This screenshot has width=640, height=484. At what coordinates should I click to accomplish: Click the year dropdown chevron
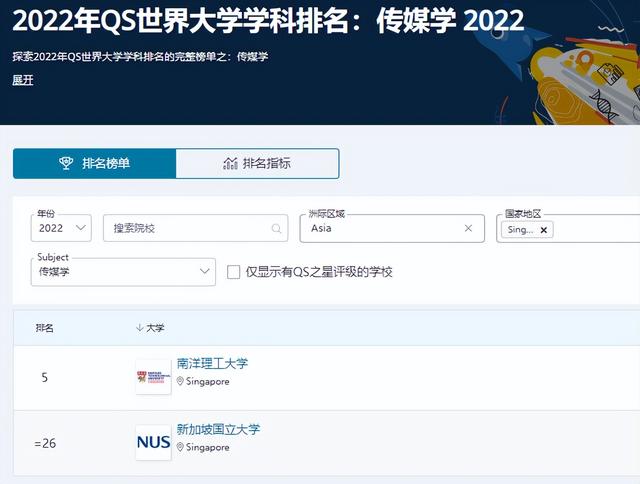[81, 227]
